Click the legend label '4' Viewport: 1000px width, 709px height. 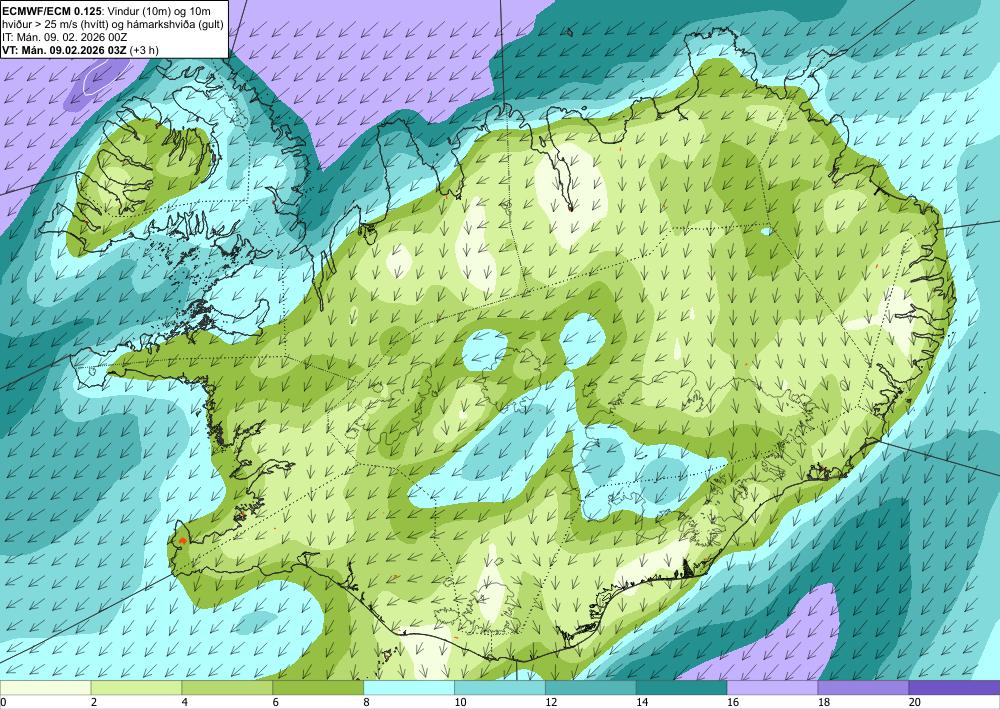pyautogui.click(x=185, y=702)
